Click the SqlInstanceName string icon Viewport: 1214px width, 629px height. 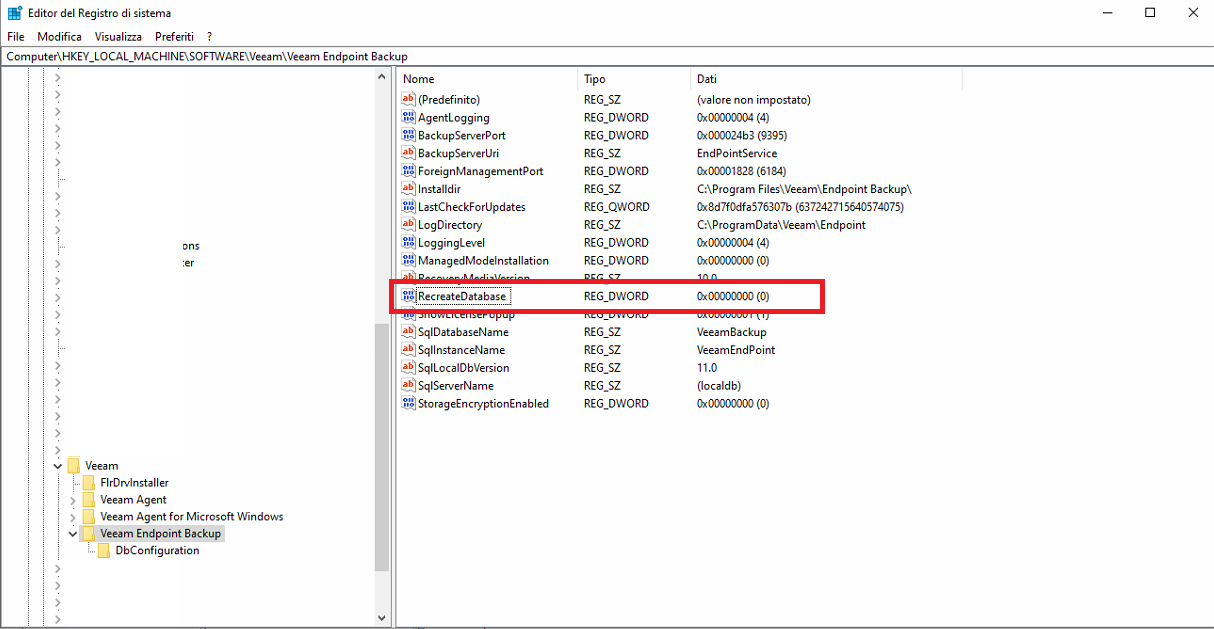(408, 350)
